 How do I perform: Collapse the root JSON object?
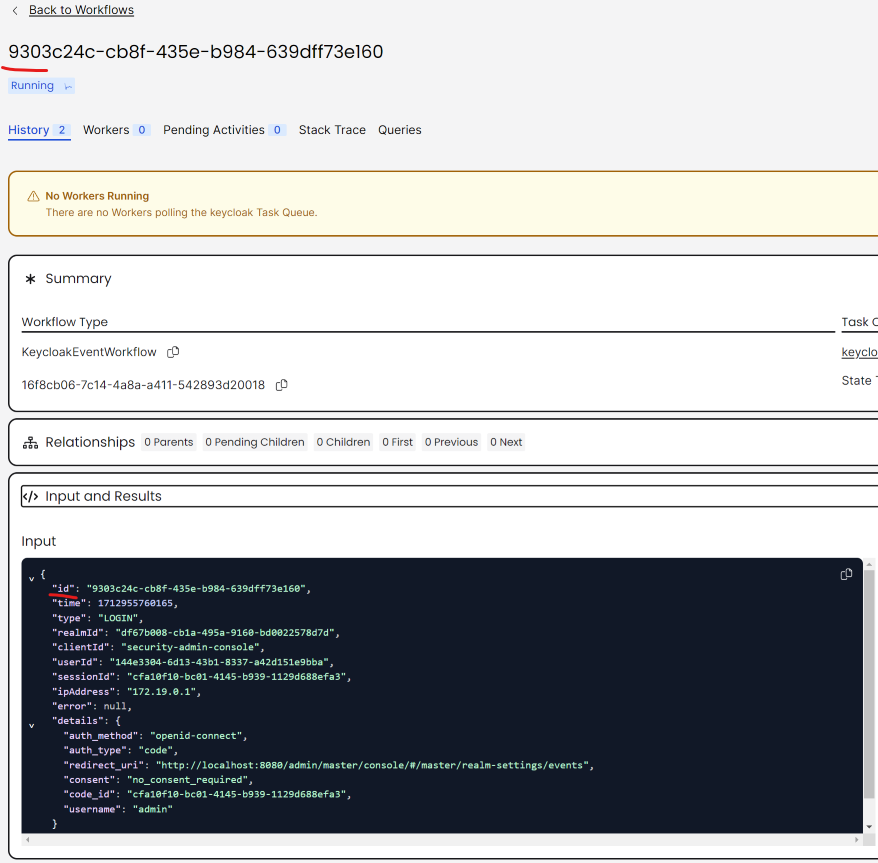[32, 579]
